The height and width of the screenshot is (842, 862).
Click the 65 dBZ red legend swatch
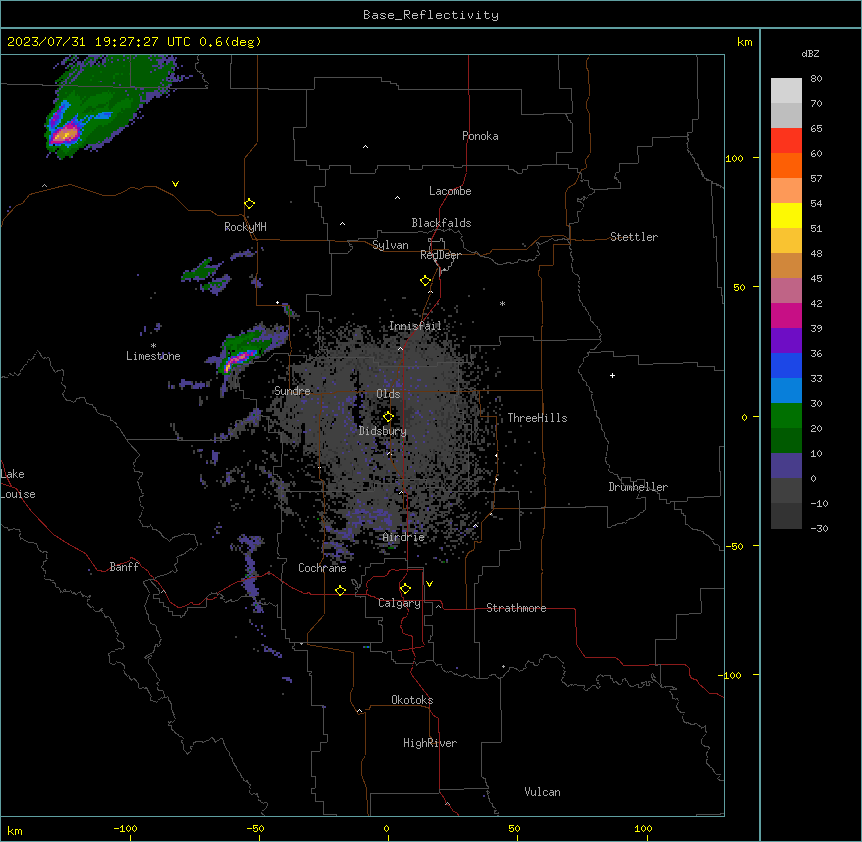(786, 141)
